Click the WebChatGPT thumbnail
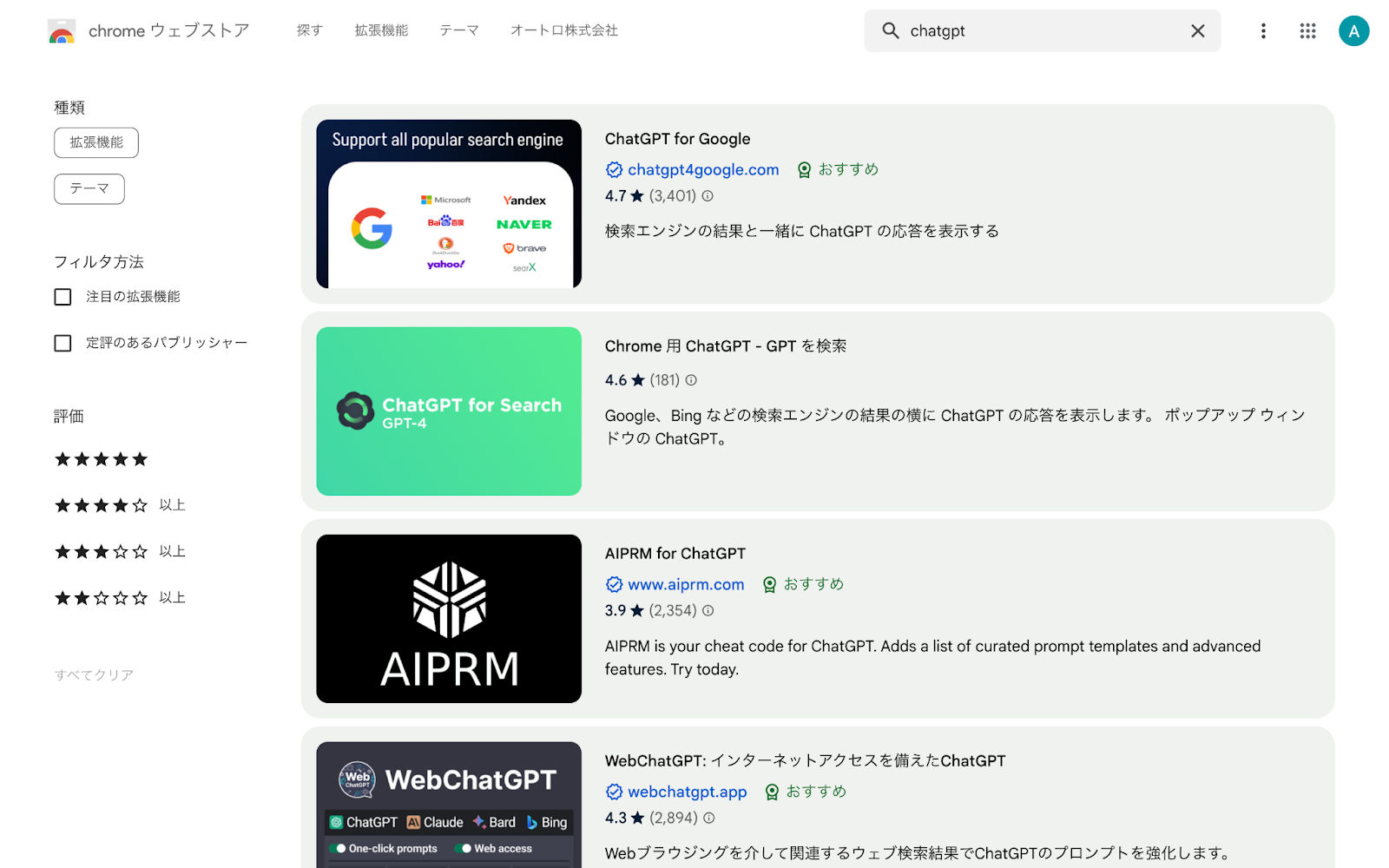The width and height of the screenshot is (1389, 868). pyautogui.click(x=449, y=805)
